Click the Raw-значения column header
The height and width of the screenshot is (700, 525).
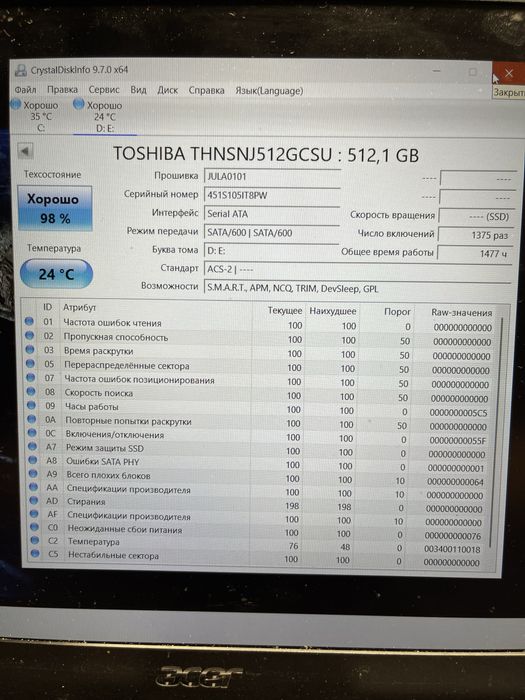click(462, 313)
